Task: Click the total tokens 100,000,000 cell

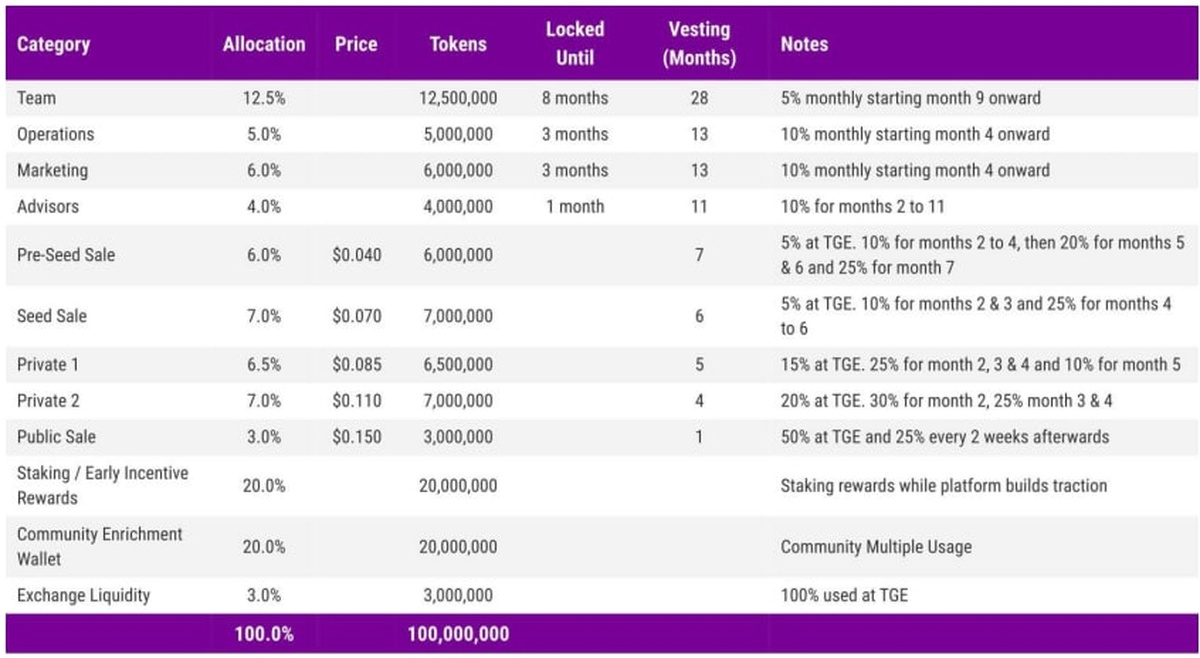Action: (x=458, y=634)
